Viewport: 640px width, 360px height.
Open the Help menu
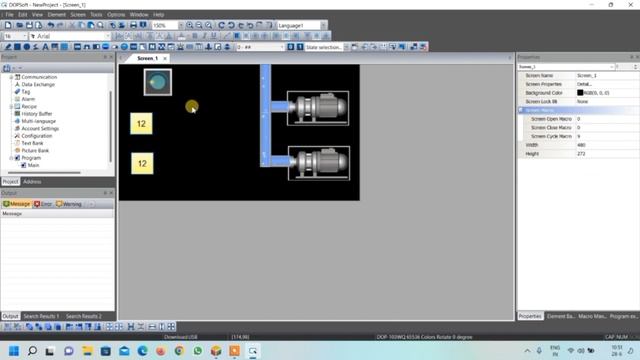tap(159, 15)
